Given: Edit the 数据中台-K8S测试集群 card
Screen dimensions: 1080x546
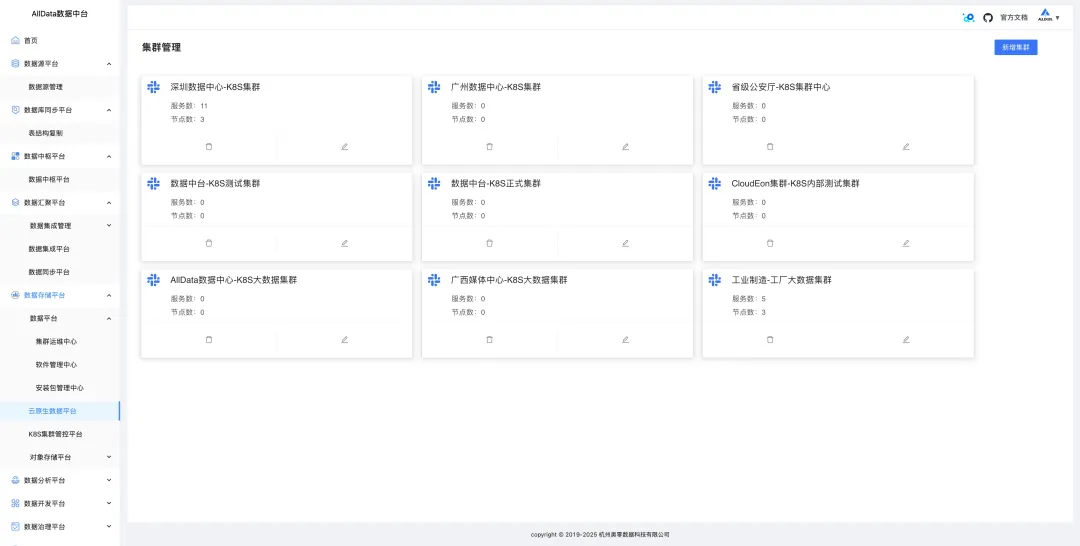Looking at the screenshot, I should 344,243.
